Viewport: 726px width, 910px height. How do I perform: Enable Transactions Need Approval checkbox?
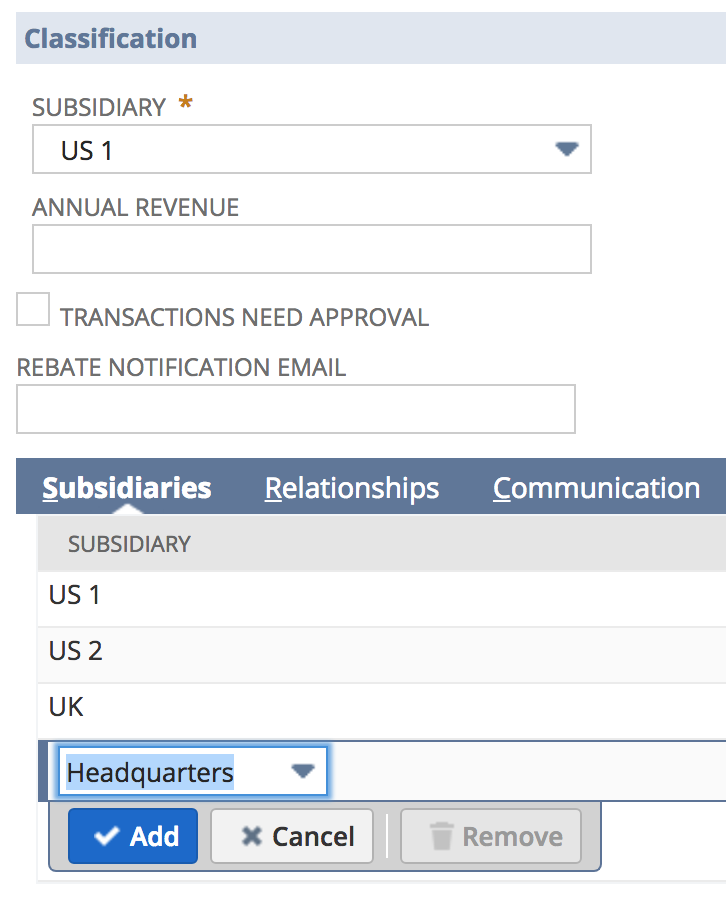33,309
